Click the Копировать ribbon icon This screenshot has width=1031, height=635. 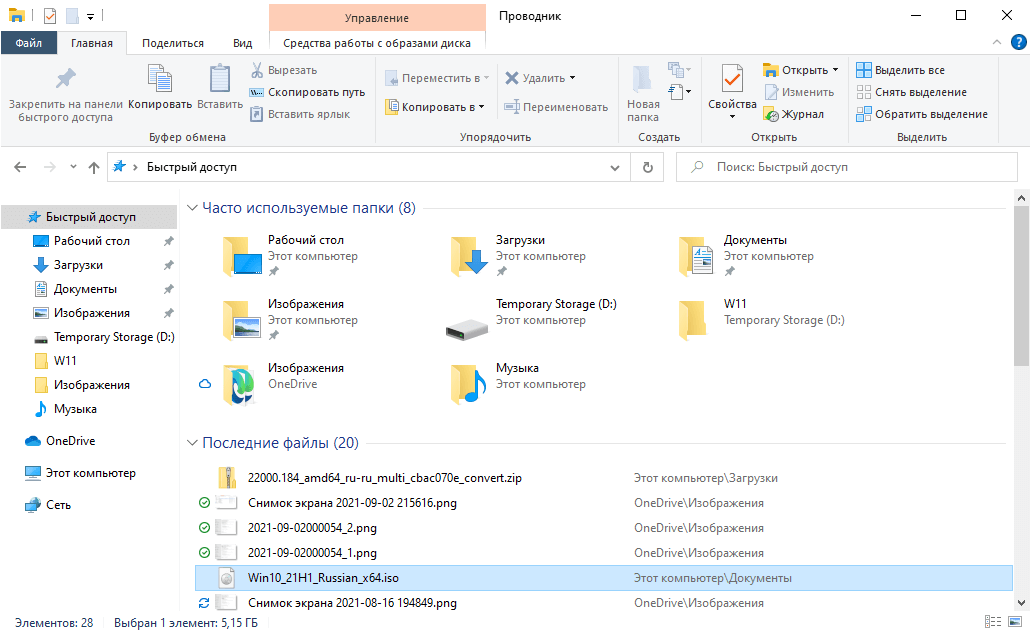pyautogui.click(x=160, y=78)
